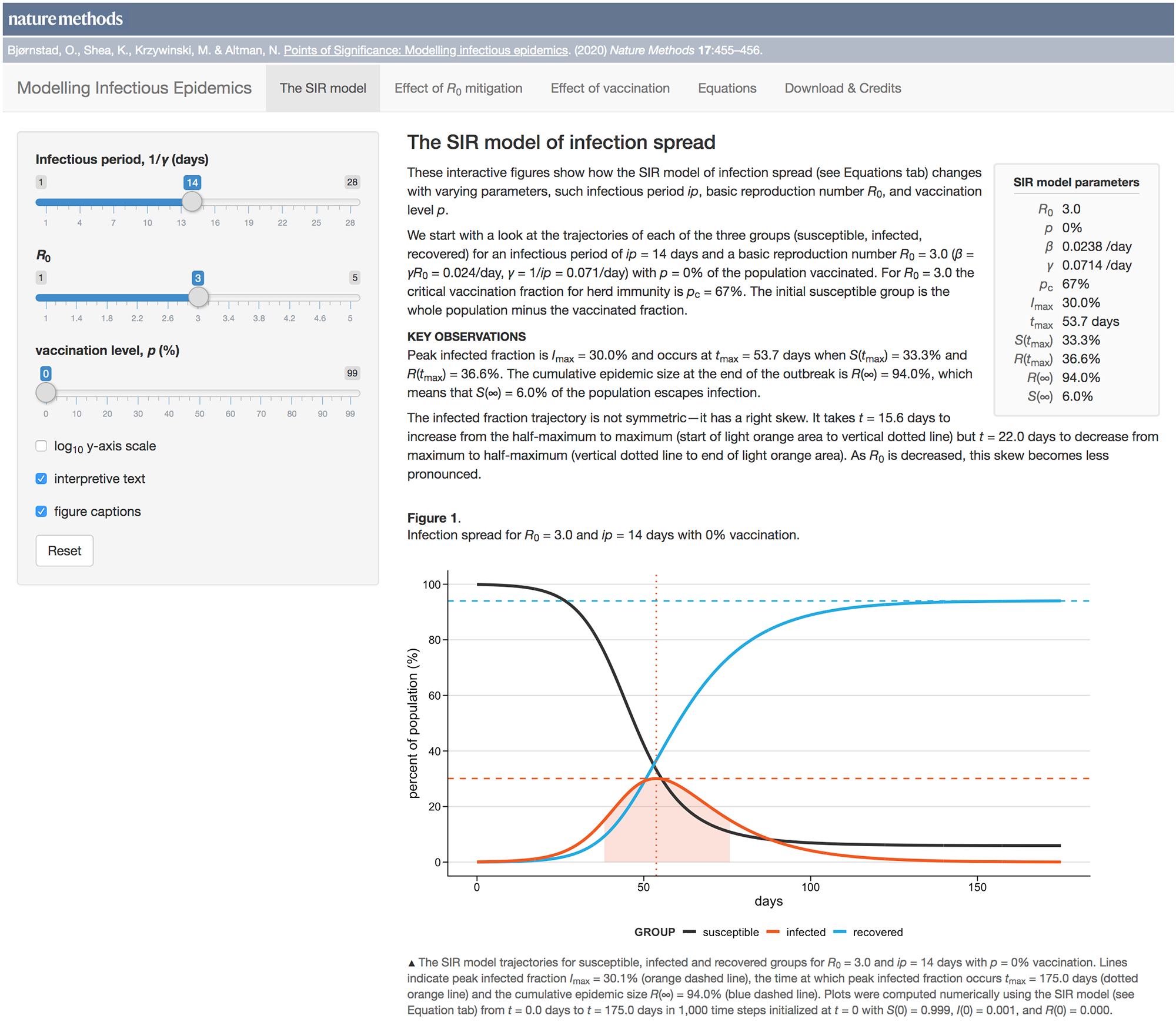Click the vaccination level slider handle
1176x1032 pixels.
coord(46,392)
